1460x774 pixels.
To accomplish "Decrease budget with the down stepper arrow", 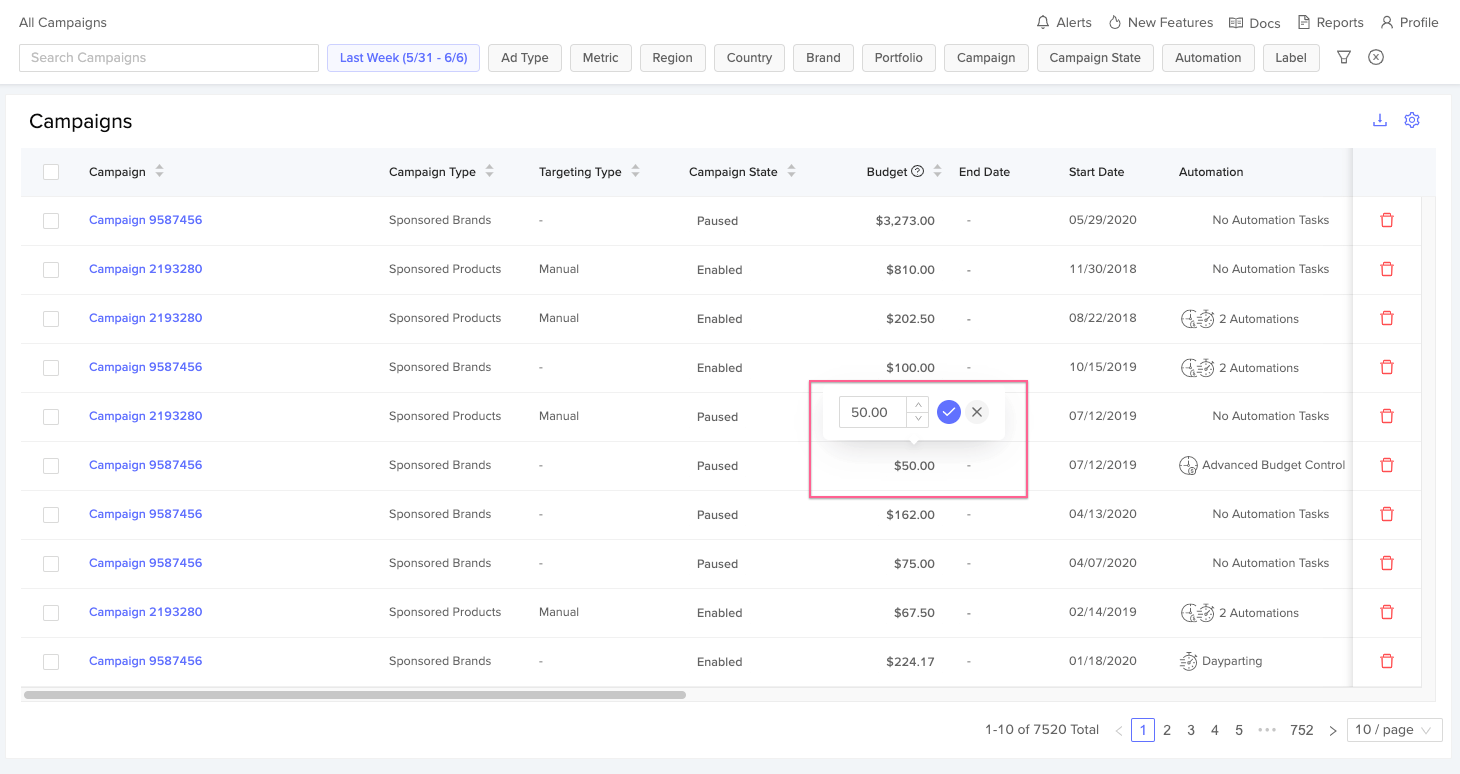I will (918, 419).
